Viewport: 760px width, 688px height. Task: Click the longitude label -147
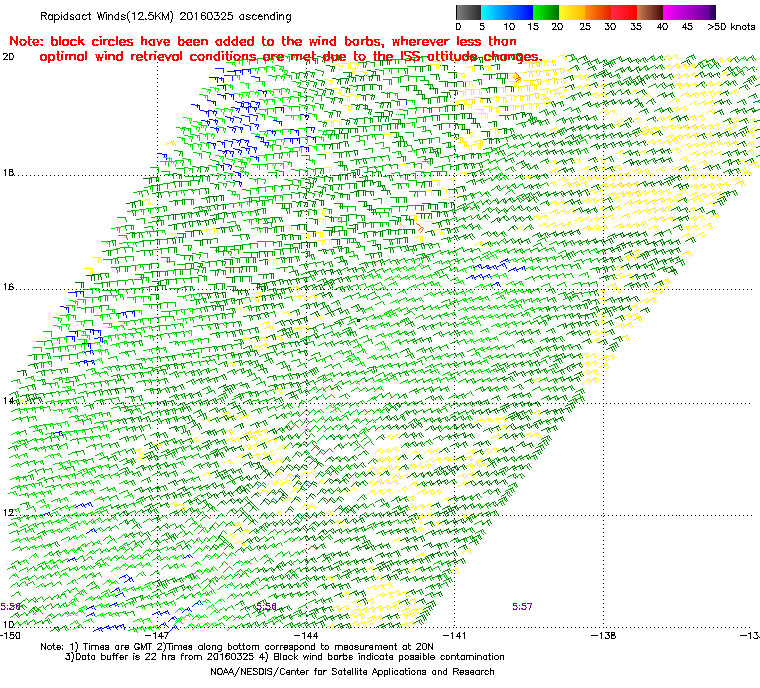coord(158,635)
